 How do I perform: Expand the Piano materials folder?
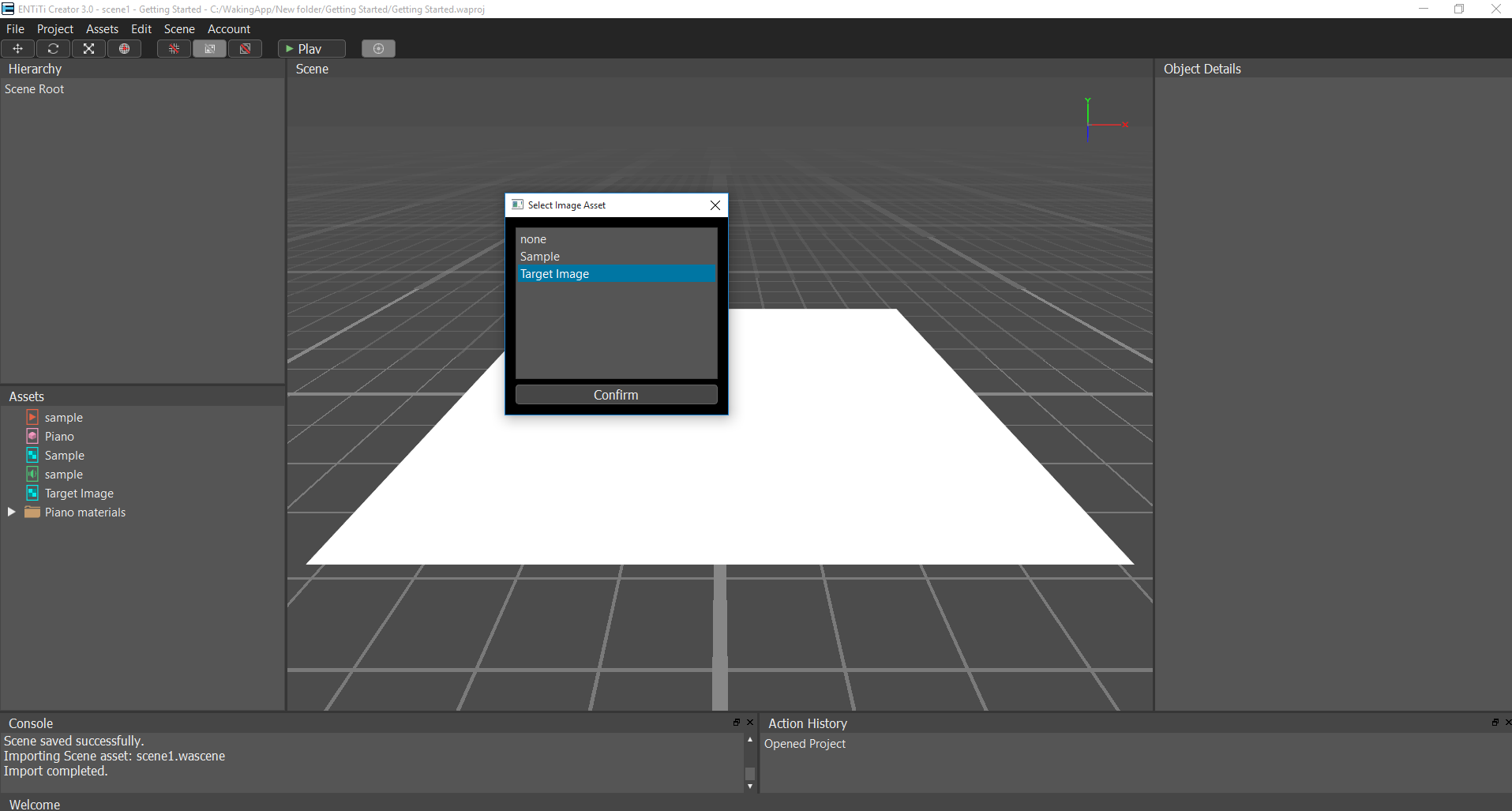pyautogui.click(x=11, y=512)
